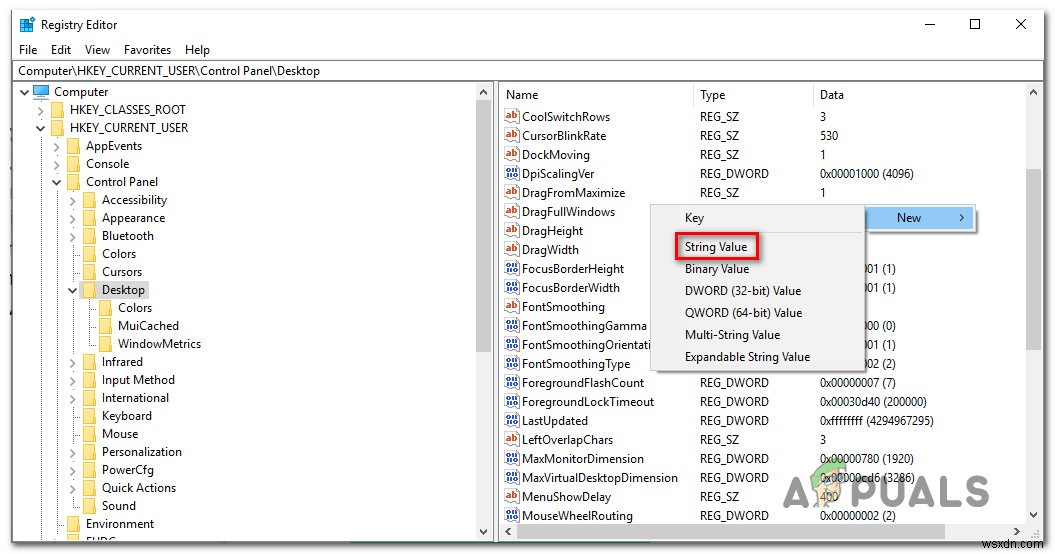Expand the HKEY_CLASSES_ROOT node
1055x554 pixels.
(x=40, y=110)
